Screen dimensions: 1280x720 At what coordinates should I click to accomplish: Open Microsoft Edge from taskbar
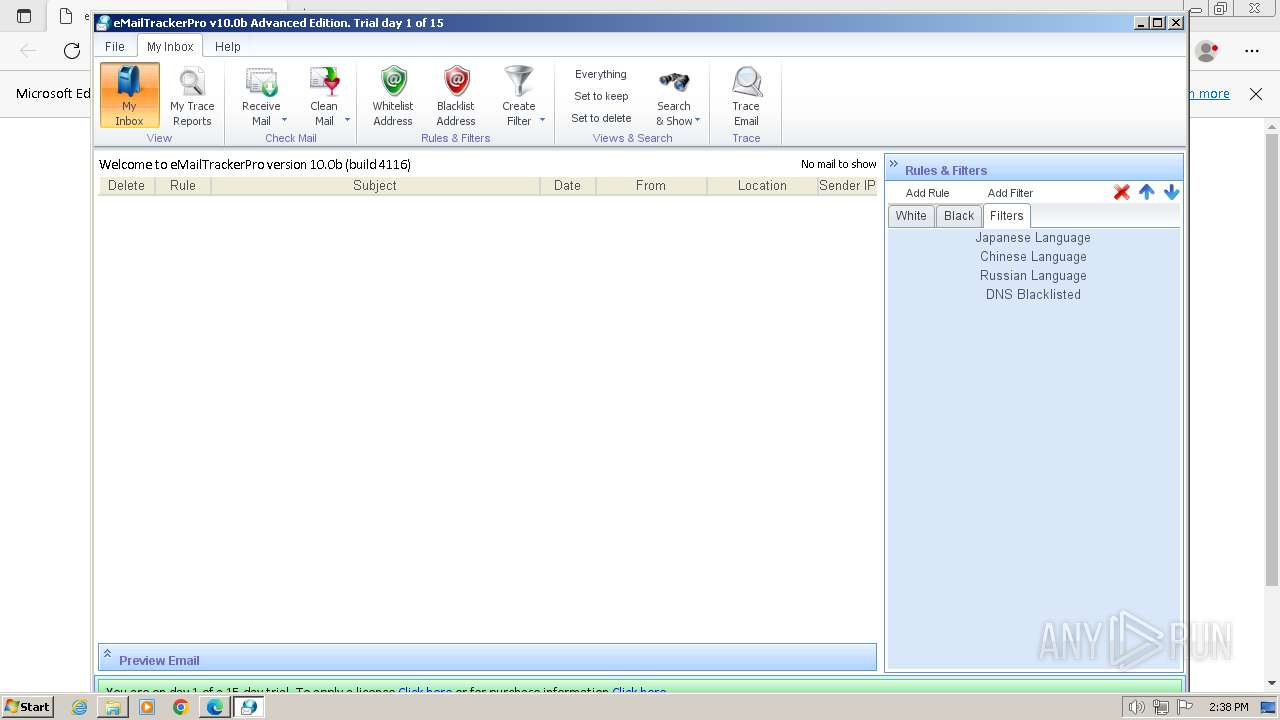[x=214, y=707]
